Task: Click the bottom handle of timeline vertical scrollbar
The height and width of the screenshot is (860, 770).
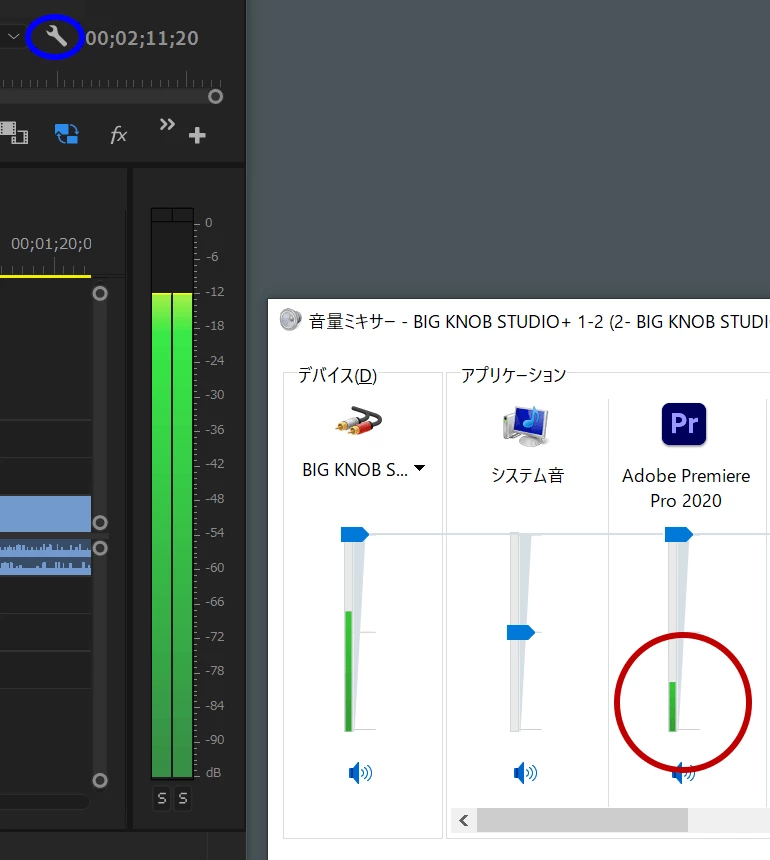Action: [100, 780]
